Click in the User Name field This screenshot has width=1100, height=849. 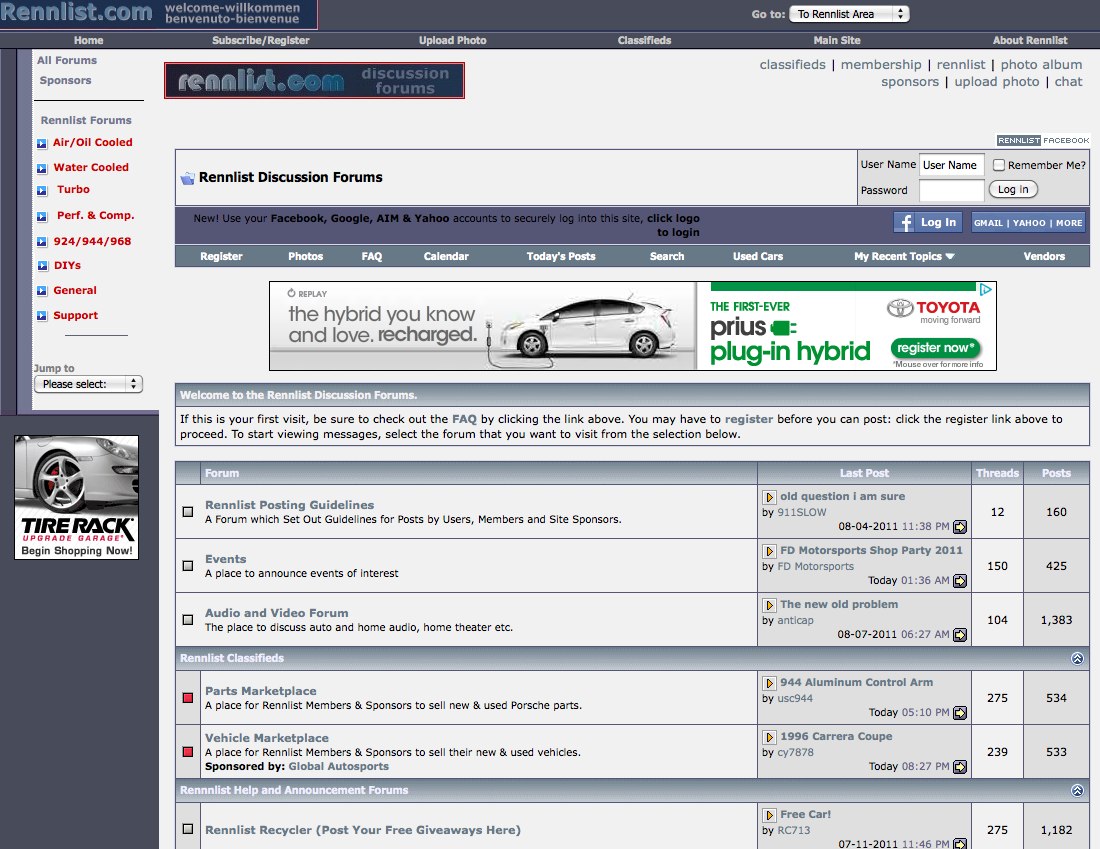coord(951,165)
